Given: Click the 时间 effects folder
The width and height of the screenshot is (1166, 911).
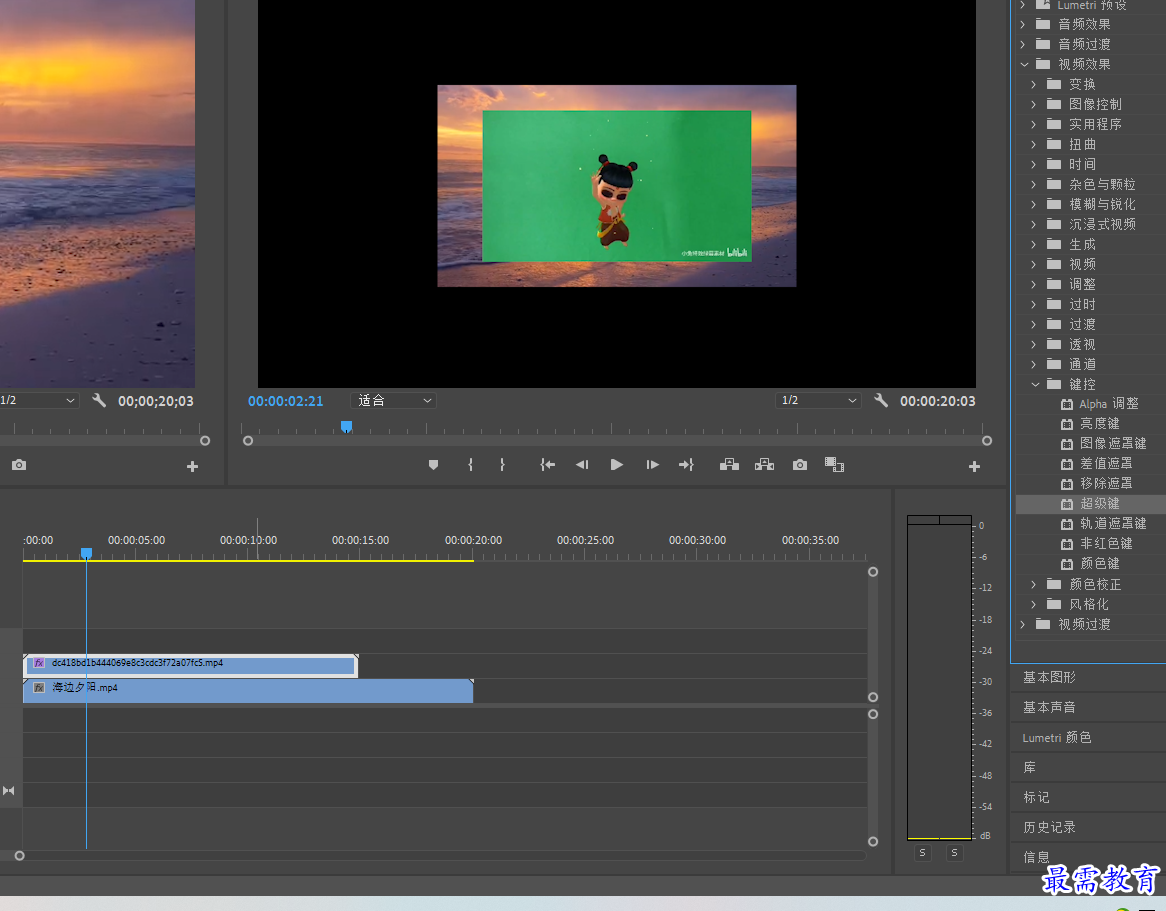Looking at the screenshot, I should [x=1082, y=164].
